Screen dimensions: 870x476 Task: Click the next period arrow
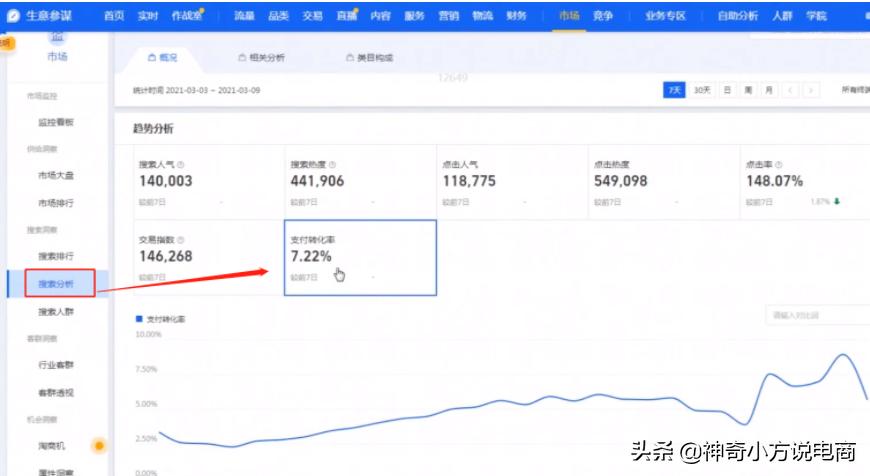point(811,90)
